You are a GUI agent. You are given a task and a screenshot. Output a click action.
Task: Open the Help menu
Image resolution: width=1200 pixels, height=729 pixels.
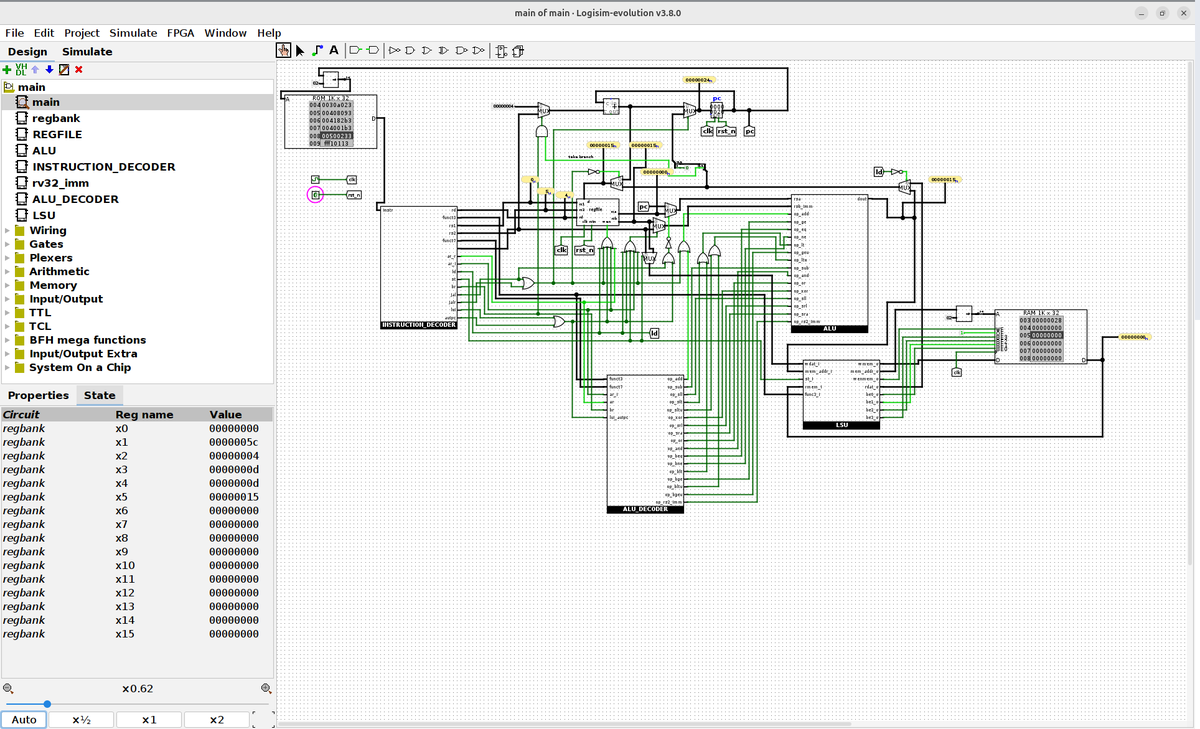pos(269,33)
